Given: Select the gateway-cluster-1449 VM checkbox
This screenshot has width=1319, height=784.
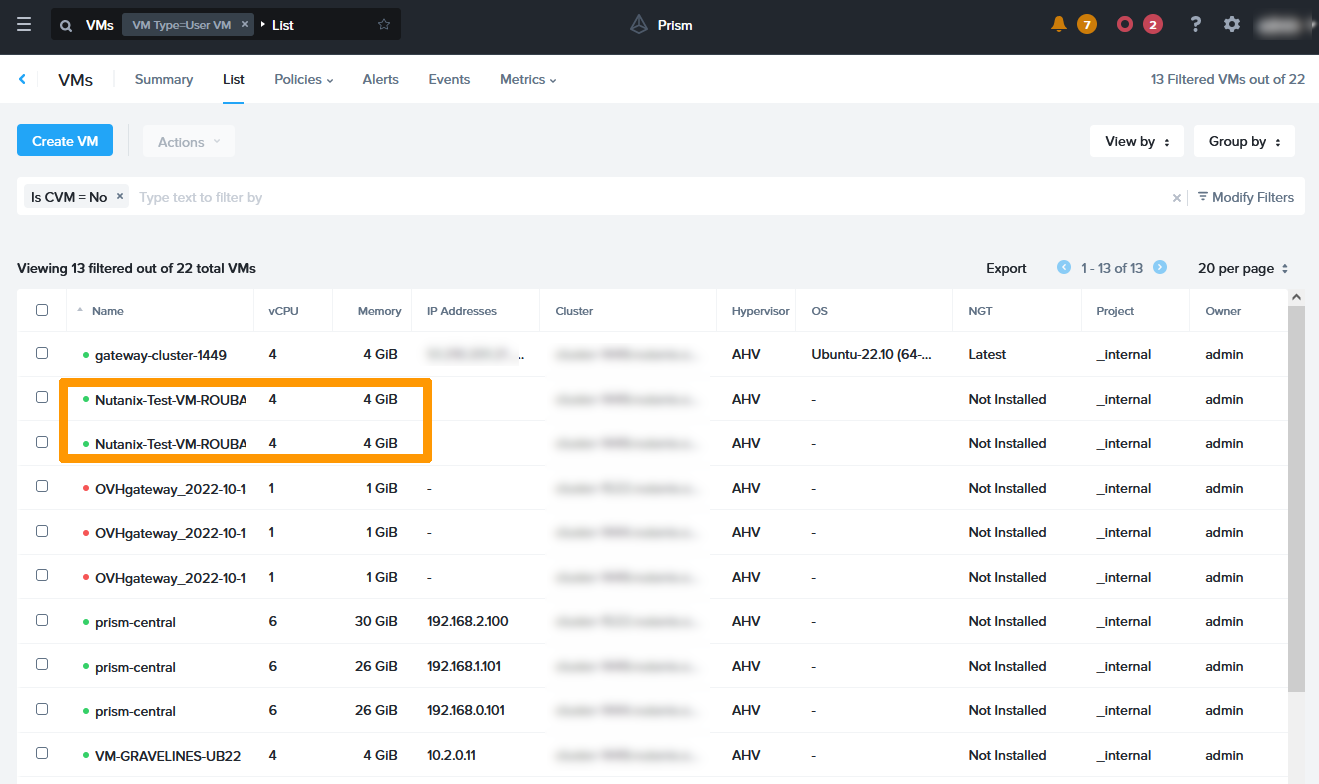Looking at the screenshot, I should coord(42,353).
